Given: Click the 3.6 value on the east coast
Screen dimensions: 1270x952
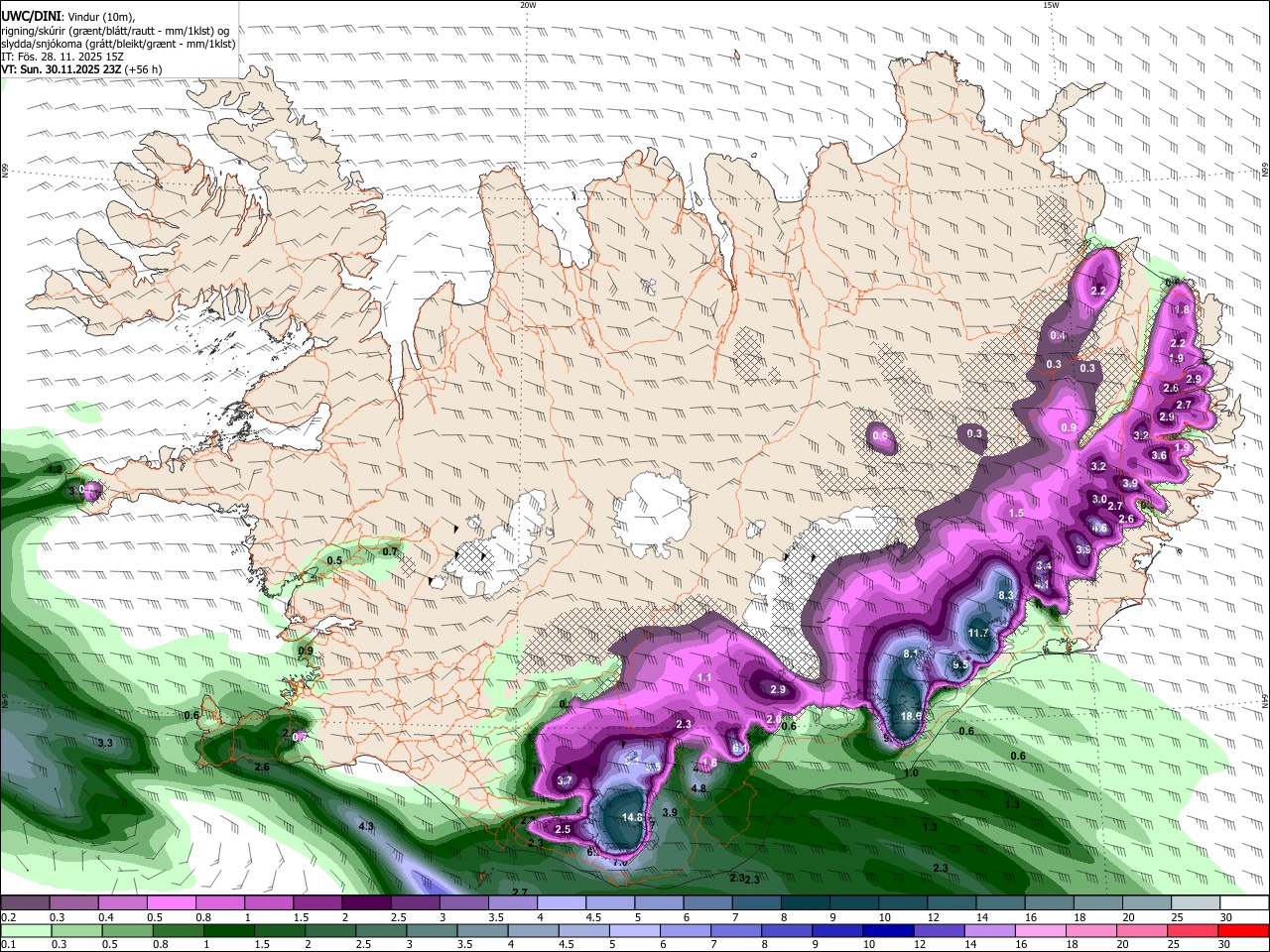Looking at the screenshot, I should (x=1159, y=455).
